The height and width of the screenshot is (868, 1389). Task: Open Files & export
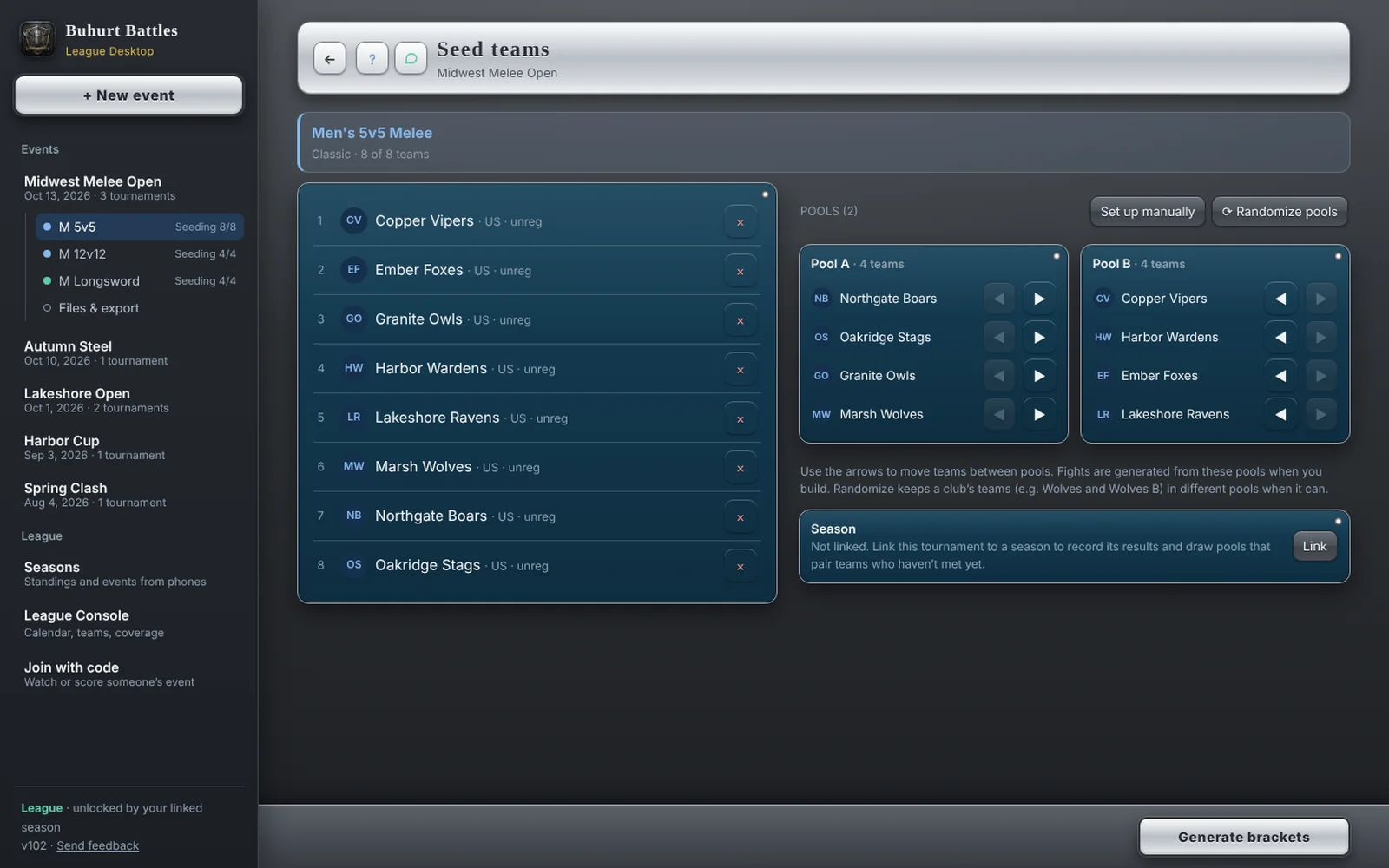coord(139,308)
